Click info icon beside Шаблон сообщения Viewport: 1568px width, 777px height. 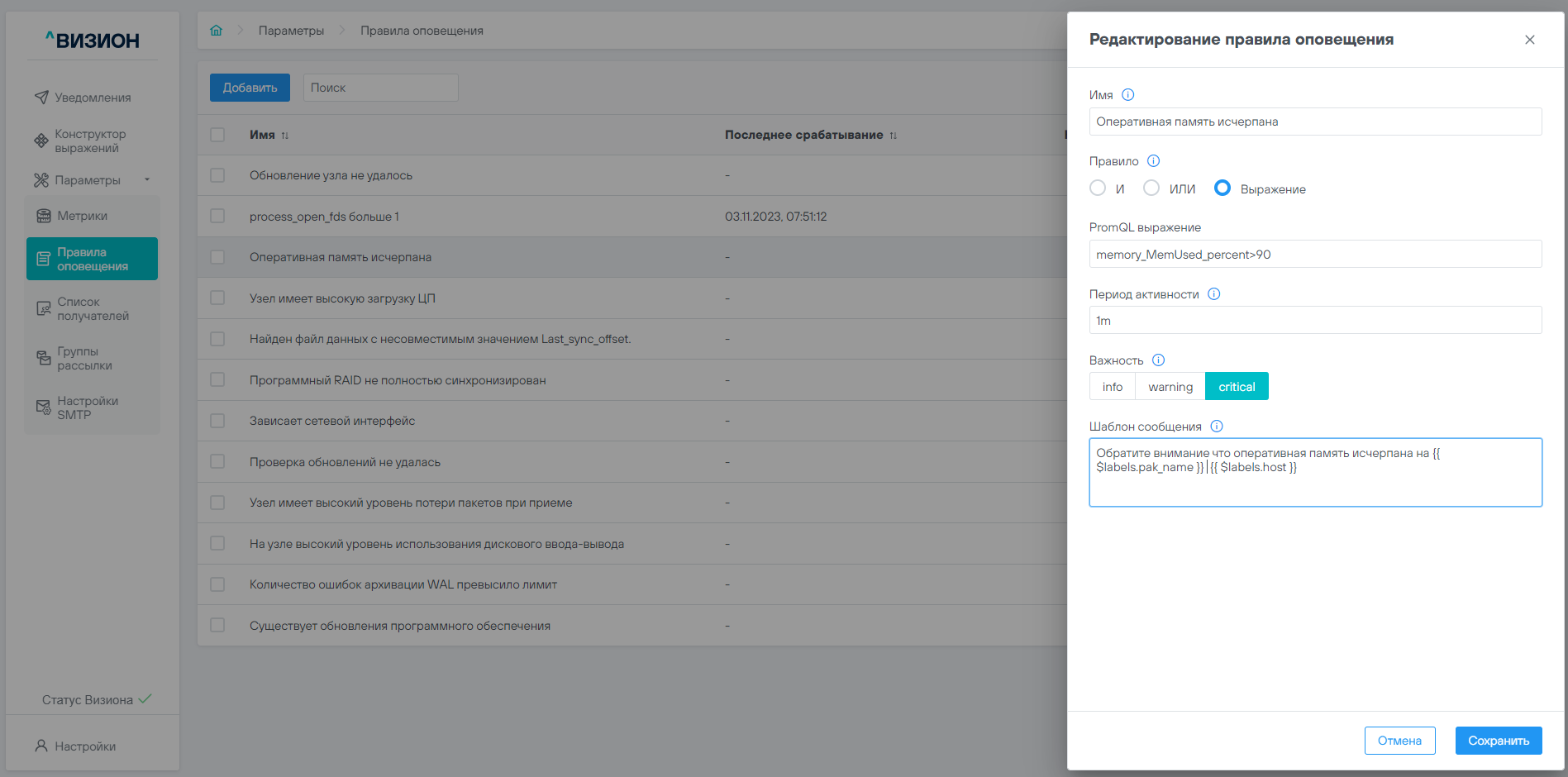pyautogui.click(x=1216, y=427)
